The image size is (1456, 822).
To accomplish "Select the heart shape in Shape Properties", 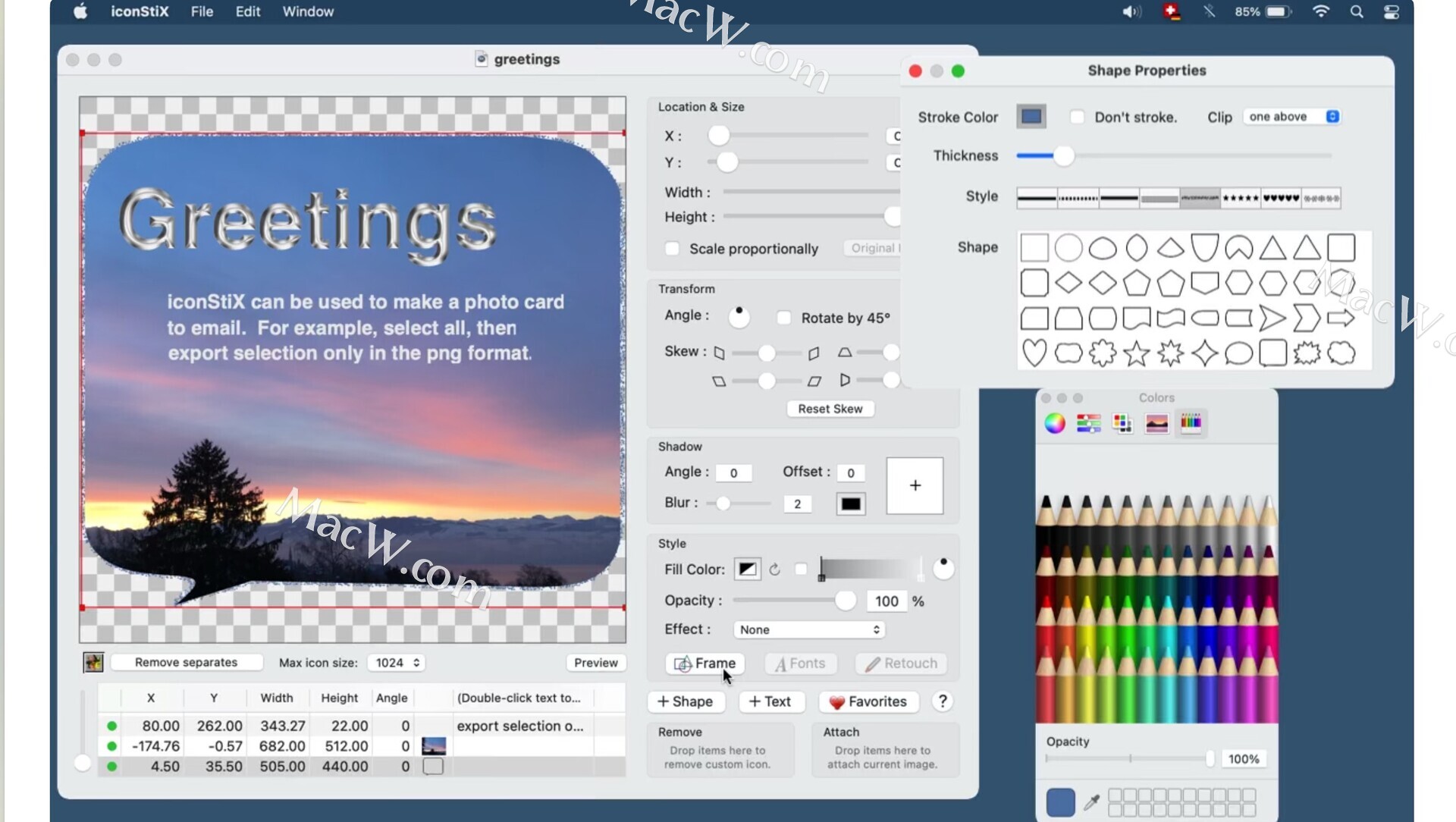I will (x=1034, y=353).
